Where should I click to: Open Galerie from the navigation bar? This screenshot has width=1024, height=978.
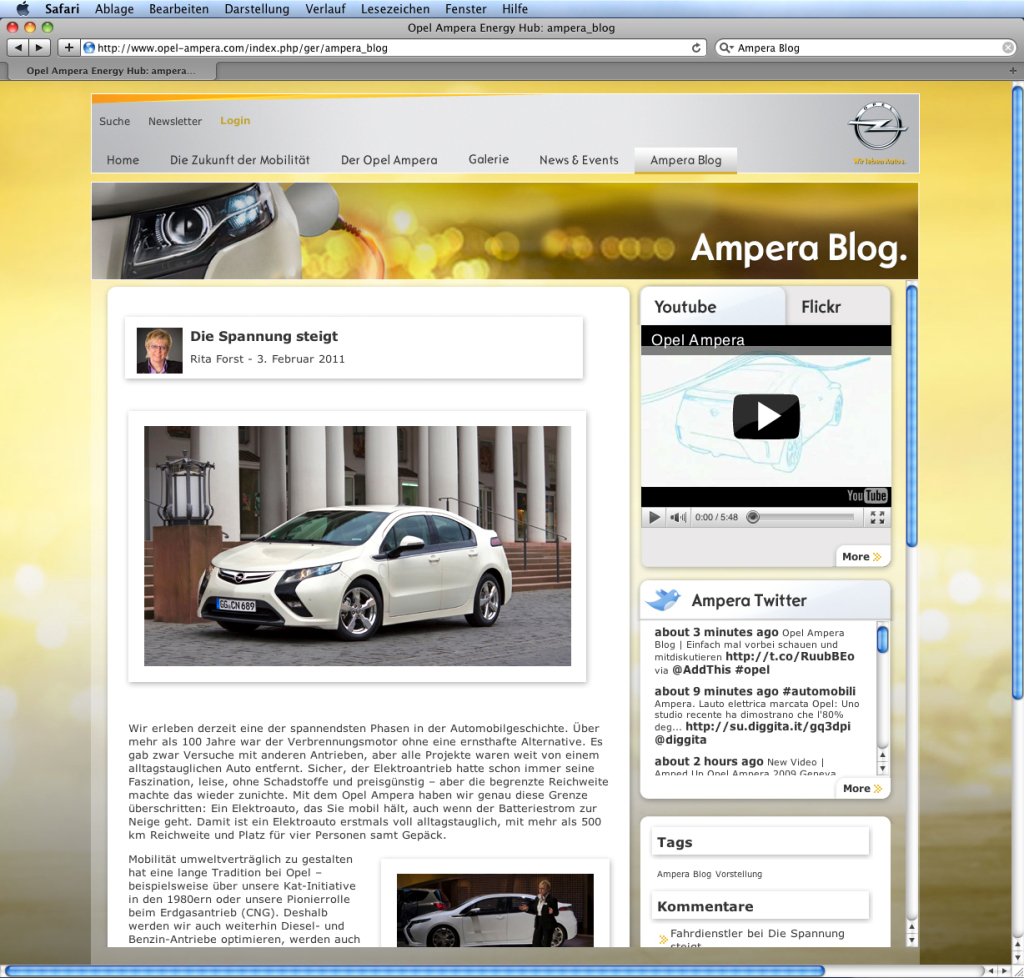(x=488, y=159)
